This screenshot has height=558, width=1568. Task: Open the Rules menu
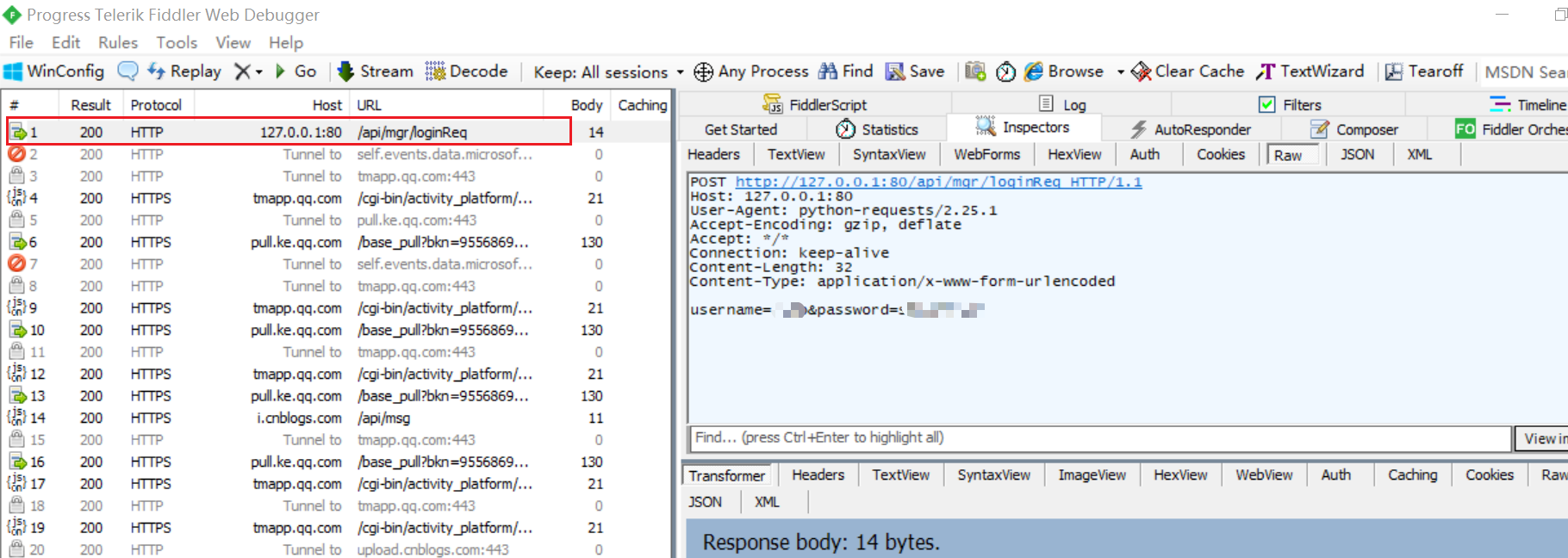[118, 42]
